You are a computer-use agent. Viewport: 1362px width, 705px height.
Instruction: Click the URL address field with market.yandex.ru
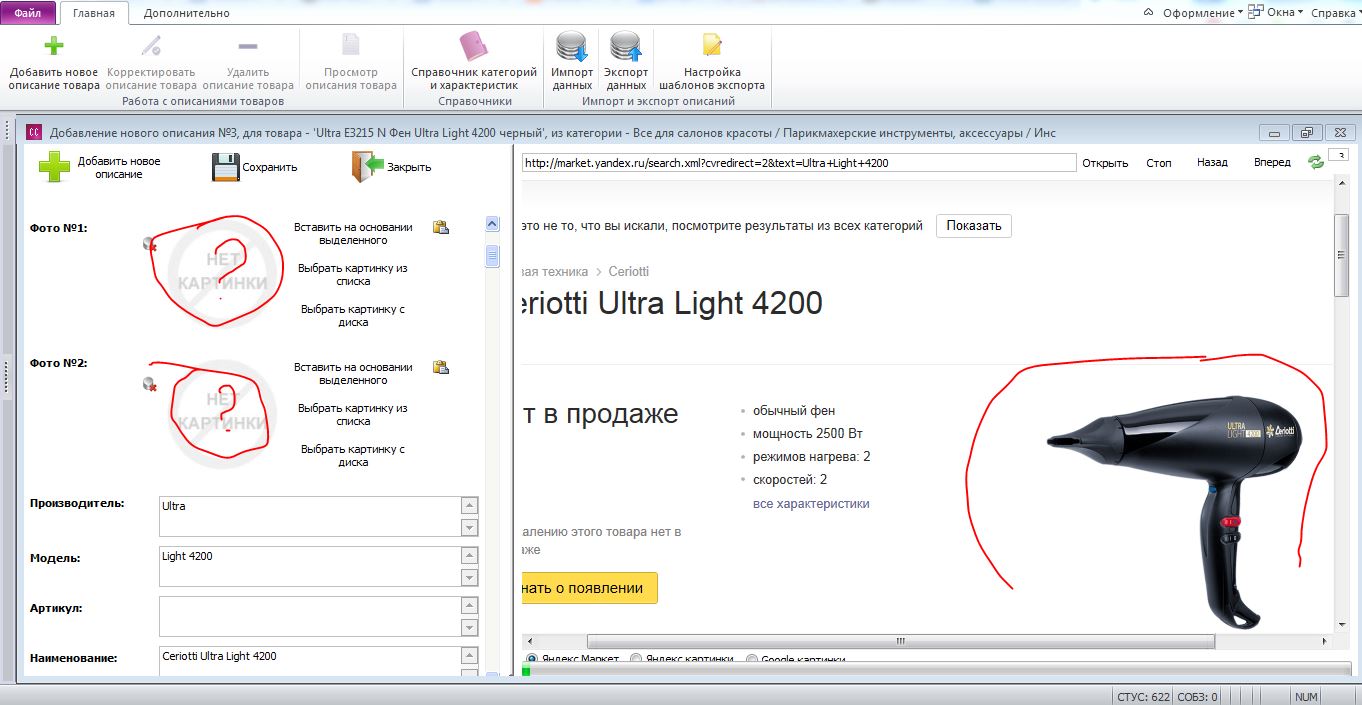798,163
